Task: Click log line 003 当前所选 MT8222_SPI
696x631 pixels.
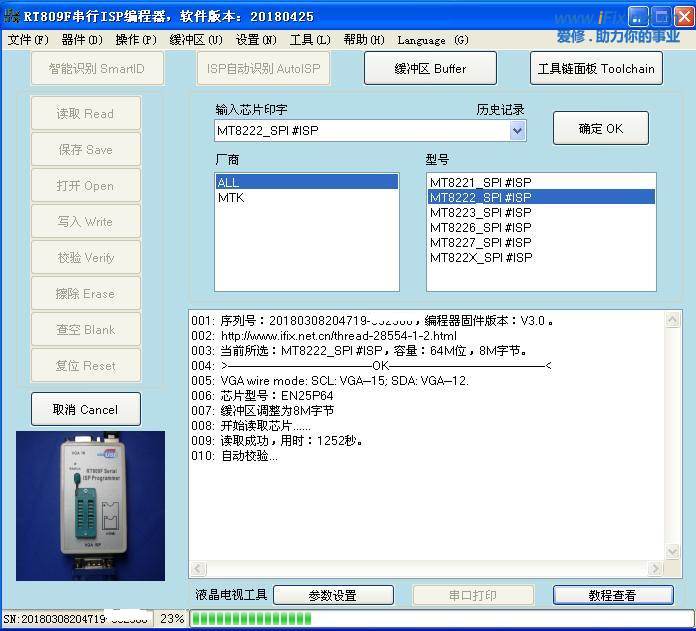Action: tap(360, 351)
